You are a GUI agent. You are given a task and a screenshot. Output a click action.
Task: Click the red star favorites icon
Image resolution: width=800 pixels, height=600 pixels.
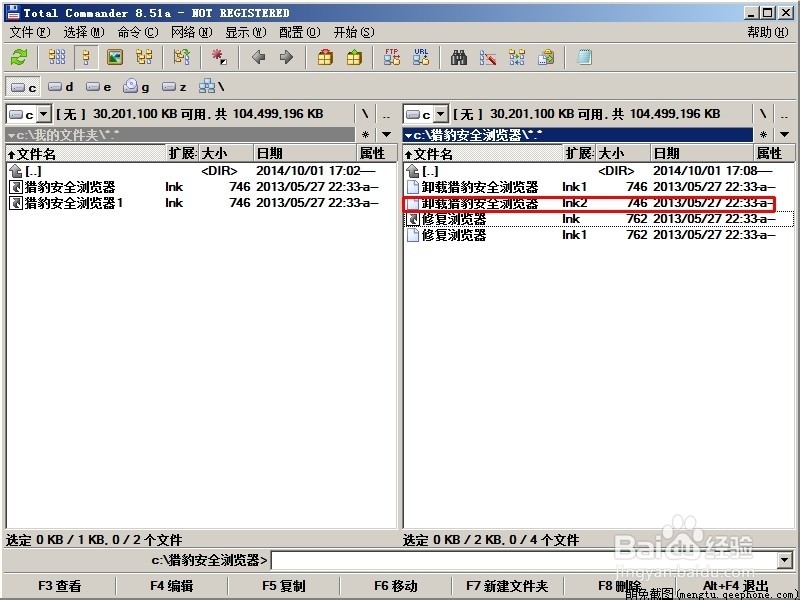(219, 57)
